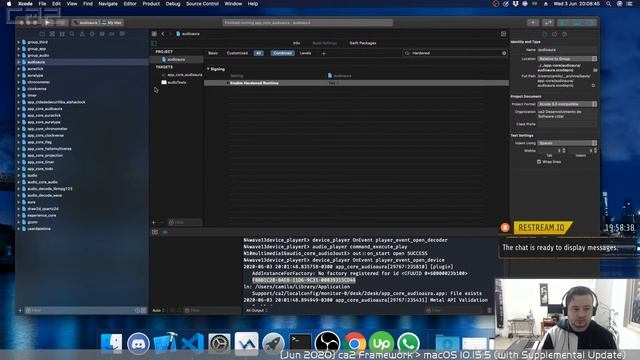Add a new target with plus

pos(154,222)
